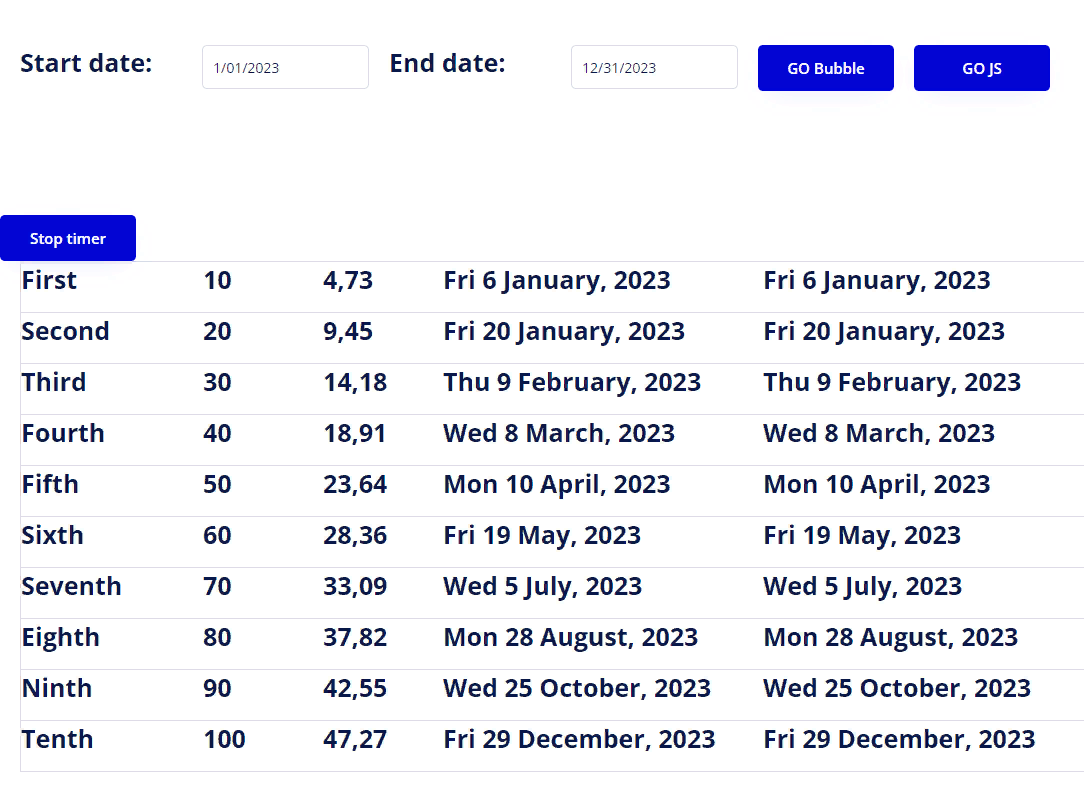The image size is (1084, 804).
Task: Select the Seventh row label
Action: point(71,586)
